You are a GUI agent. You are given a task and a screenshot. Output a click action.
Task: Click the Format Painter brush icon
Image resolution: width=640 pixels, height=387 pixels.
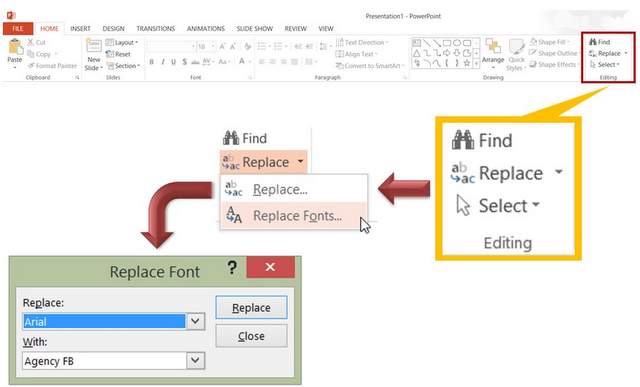point(31,66)
